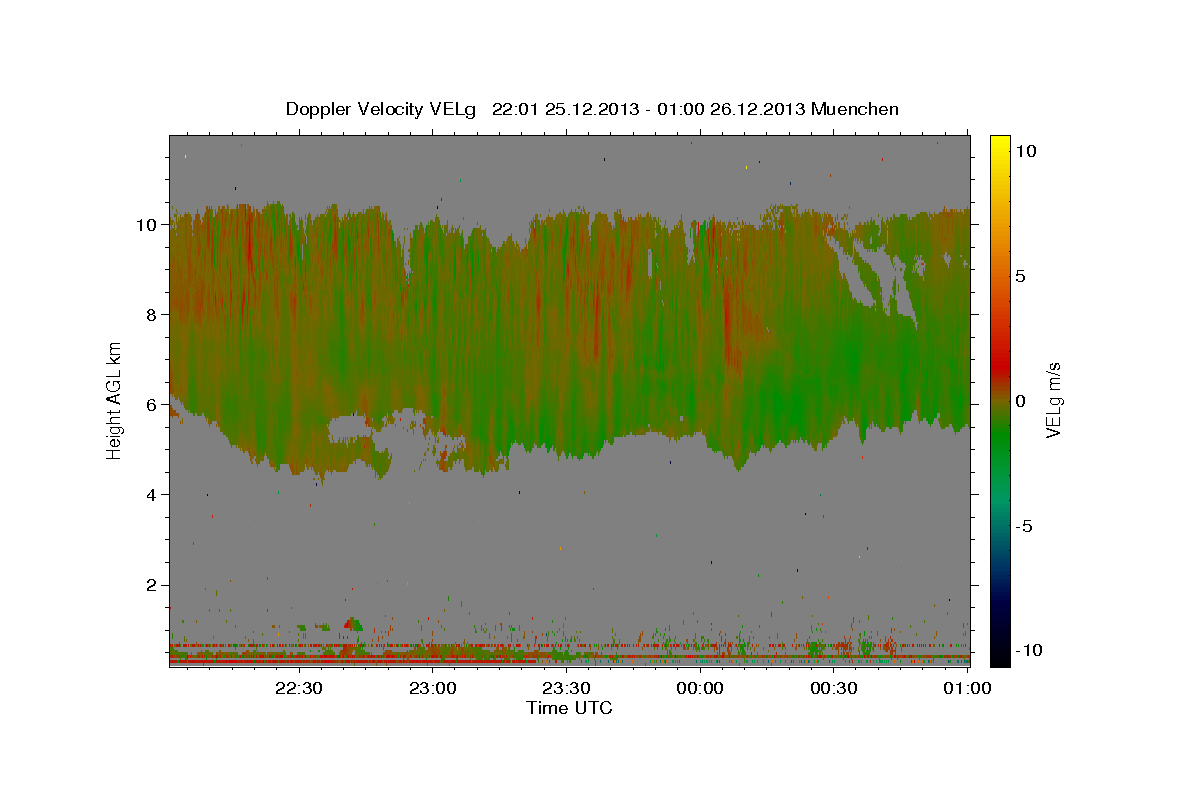The height and width of the screenshot is (800, 1200).
Task: Click the 'Height AGL km' axis title
Action: (115, 400)
